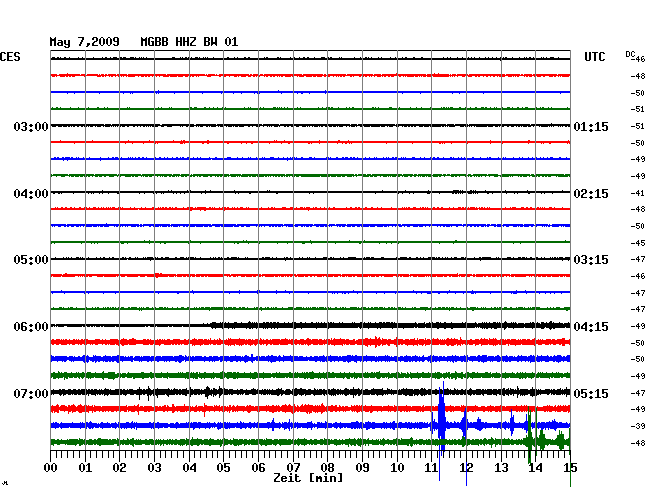This screenshot has height=494, width=650.
Task: Click the '02' minute axis label
Action: pos(119,467)
